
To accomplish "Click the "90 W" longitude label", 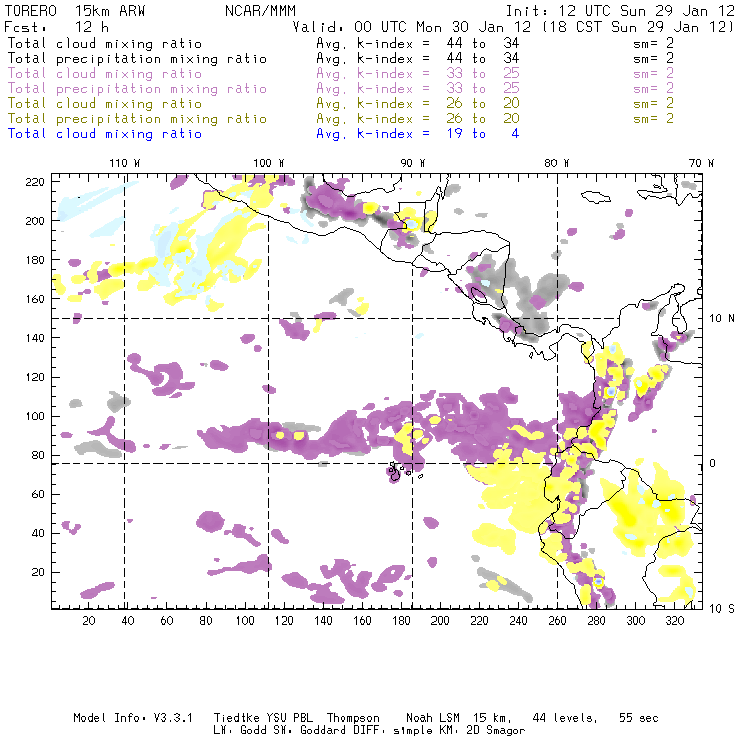I will pyautogui.click(x=413, y=163).
